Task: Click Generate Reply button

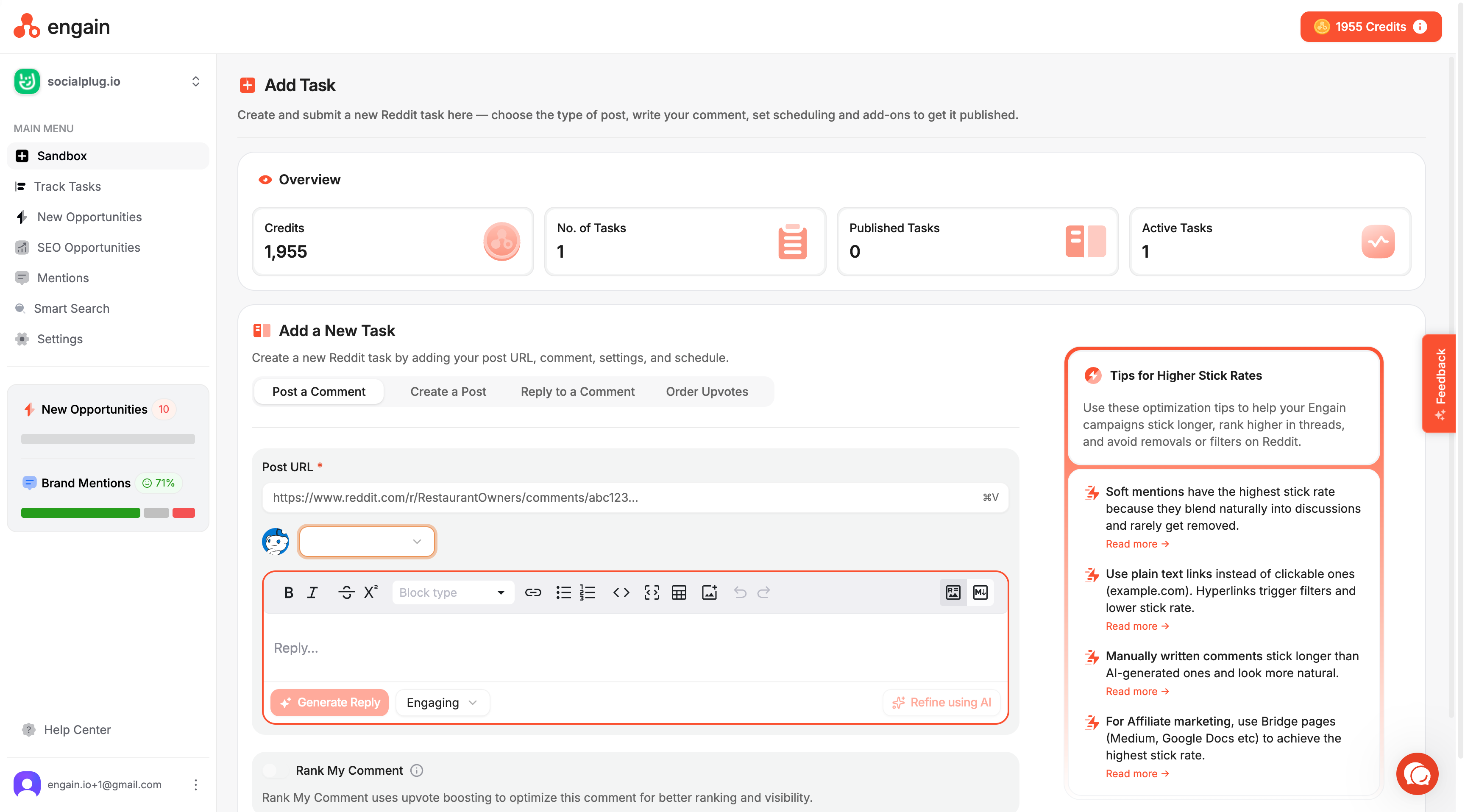Action: (x=329, y=703)
